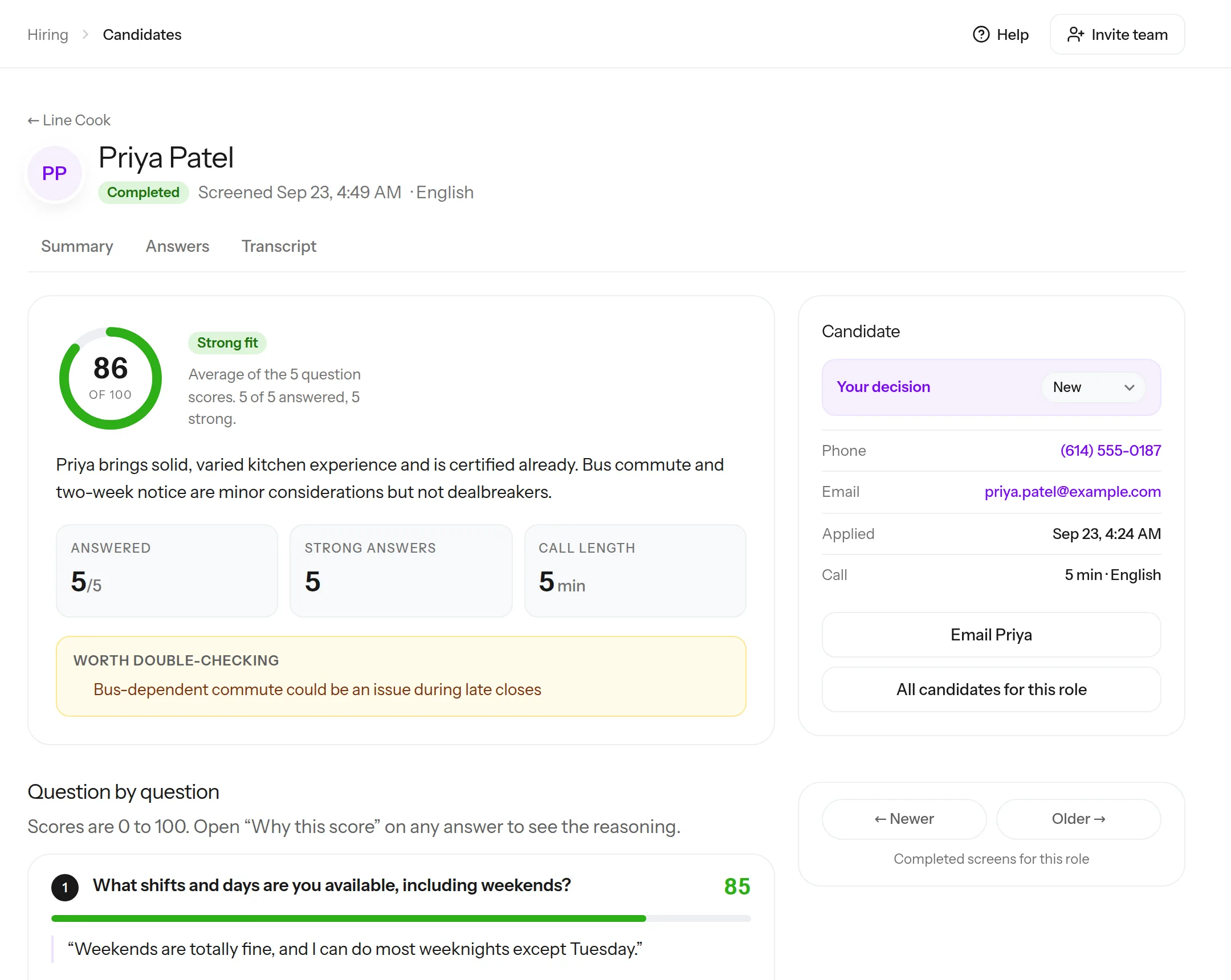Screen dimensions: 1231x980
Task: Go to the Hiring breadcrumb
Action: coord(48,35)
